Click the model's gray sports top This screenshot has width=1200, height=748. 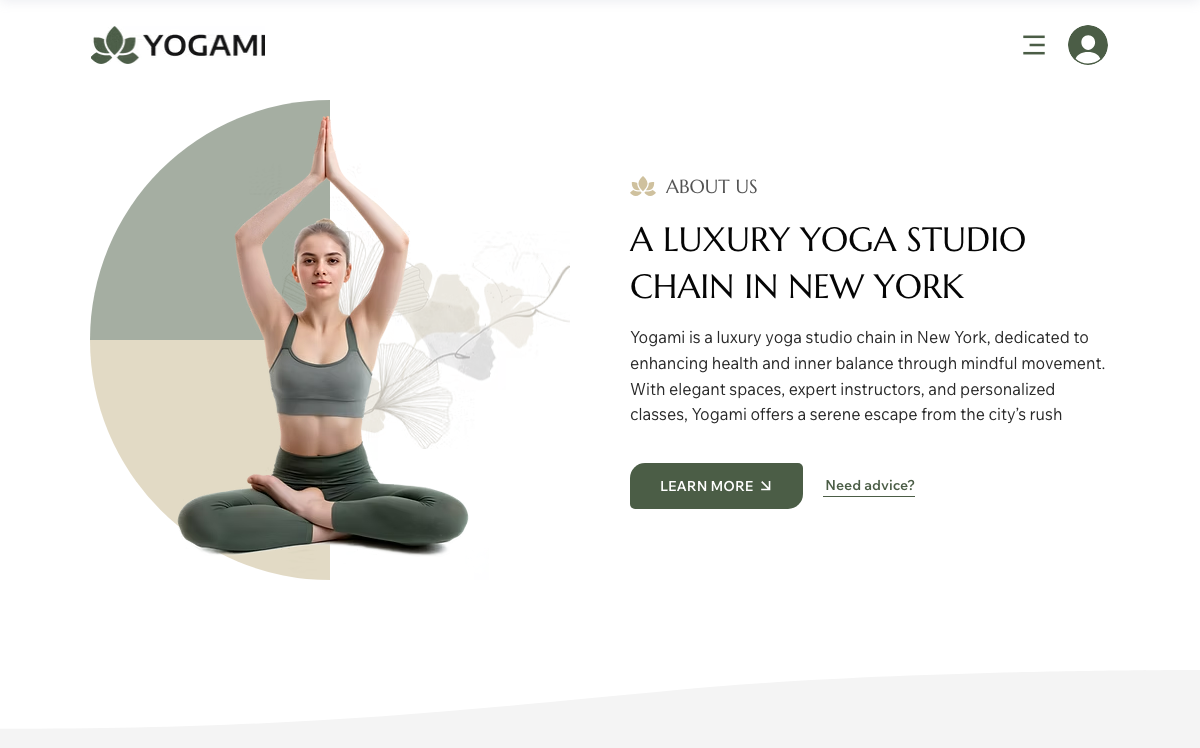click(x=321, y=368)
